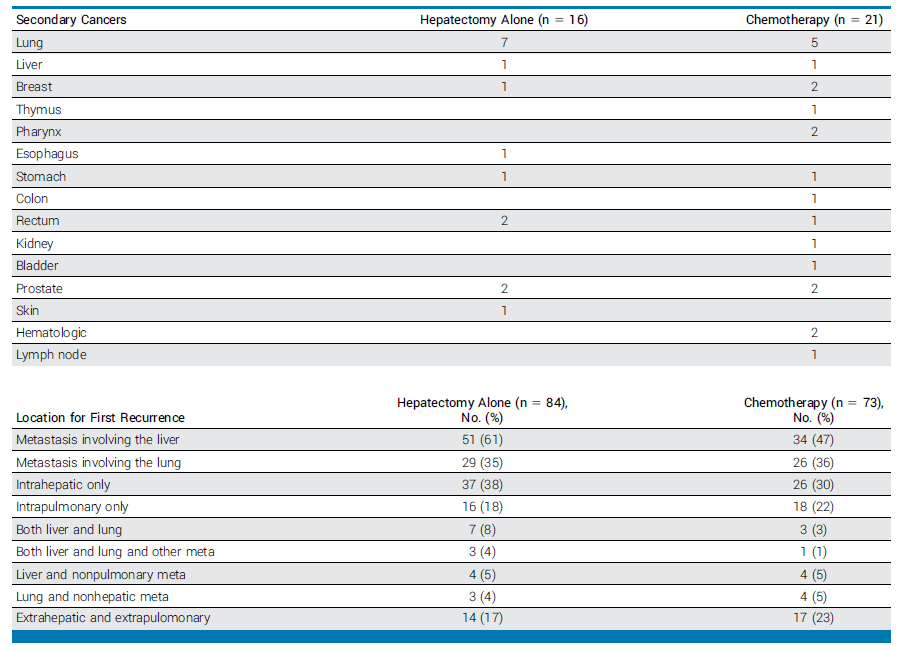
Task: Click the Intrapulmonary only row label
Action: click(72, 507)
